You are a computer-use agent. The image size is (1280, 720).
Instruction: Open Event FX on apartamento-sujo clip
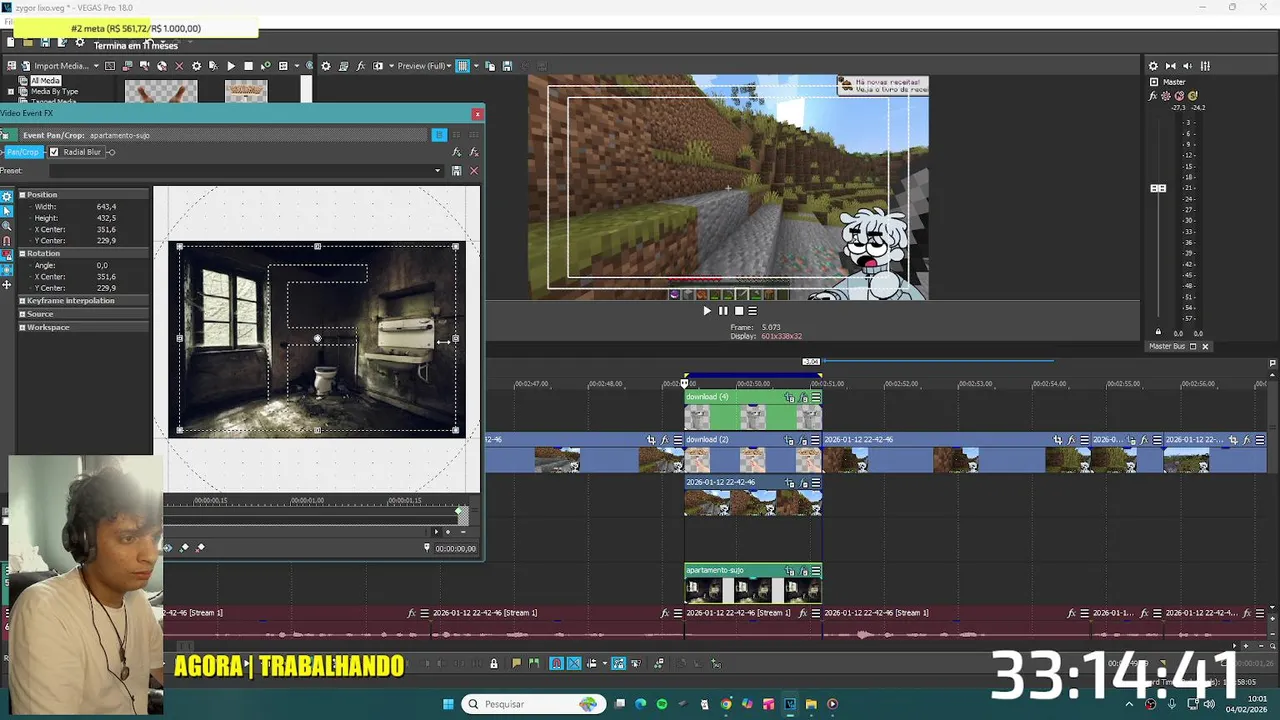pos(803,571)
